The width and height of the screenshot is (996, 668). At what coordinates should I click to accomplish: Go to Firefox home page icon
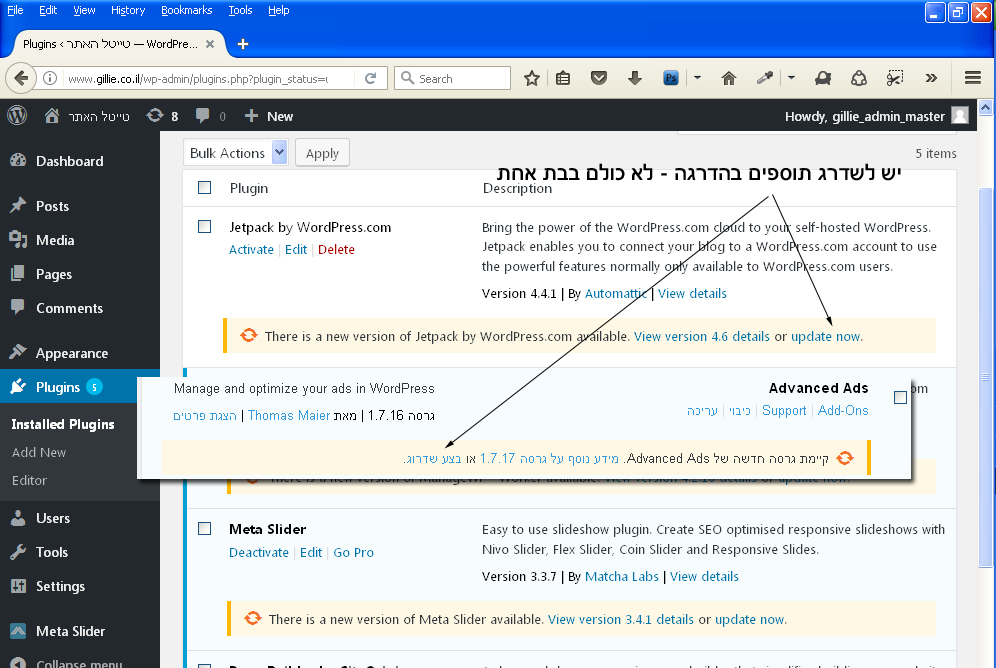(x=729, y=78)
